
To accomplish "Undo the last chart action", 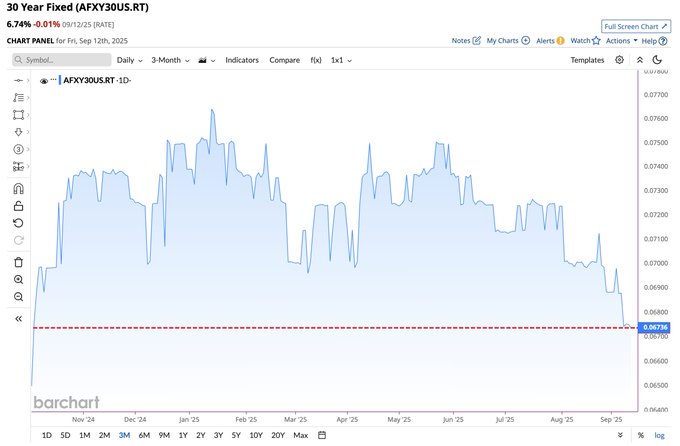I will (18, 223).
